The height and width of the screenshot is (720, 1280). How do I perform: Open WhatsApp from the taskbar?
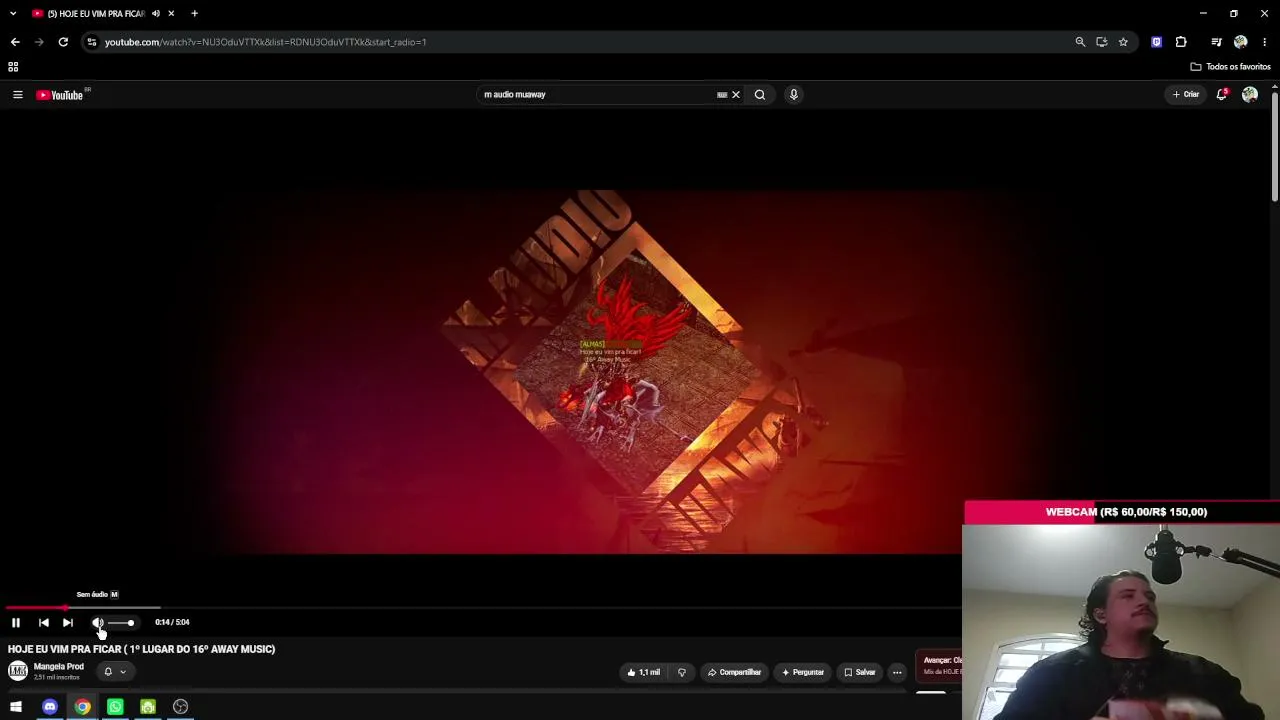point(115,707)
